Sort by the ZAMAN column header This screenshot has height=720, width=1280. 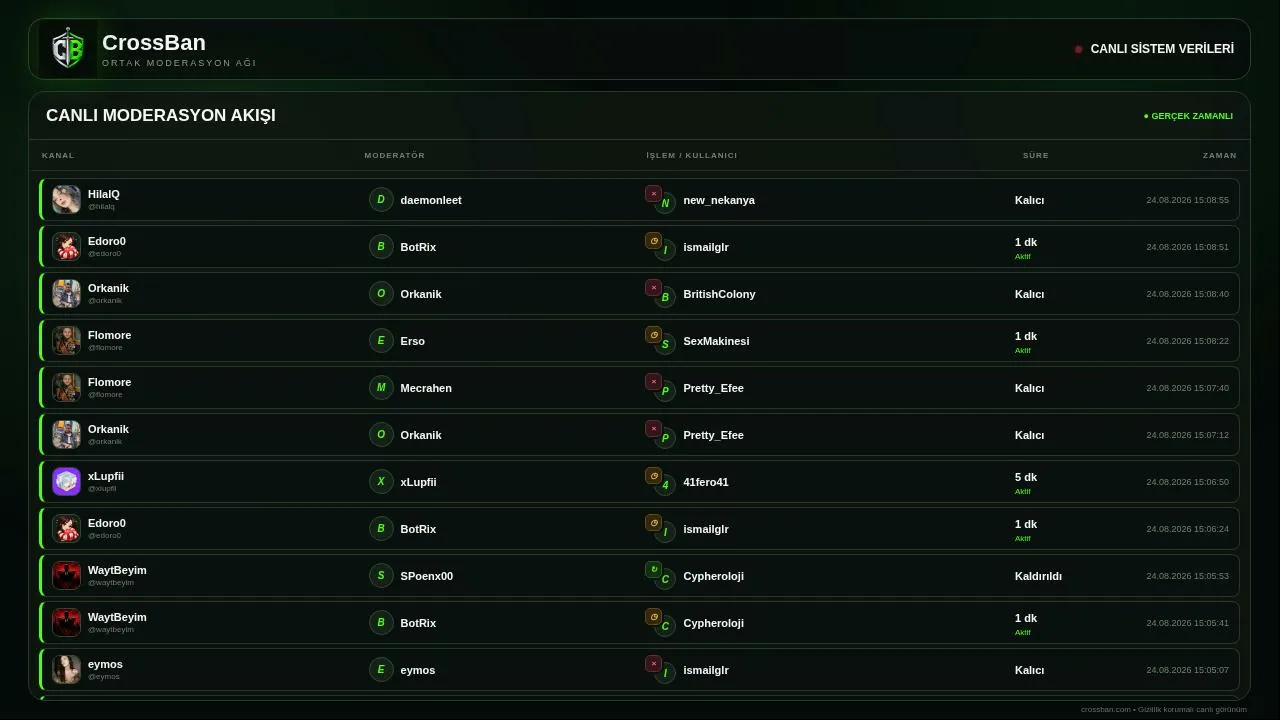tap(1220, 155)
